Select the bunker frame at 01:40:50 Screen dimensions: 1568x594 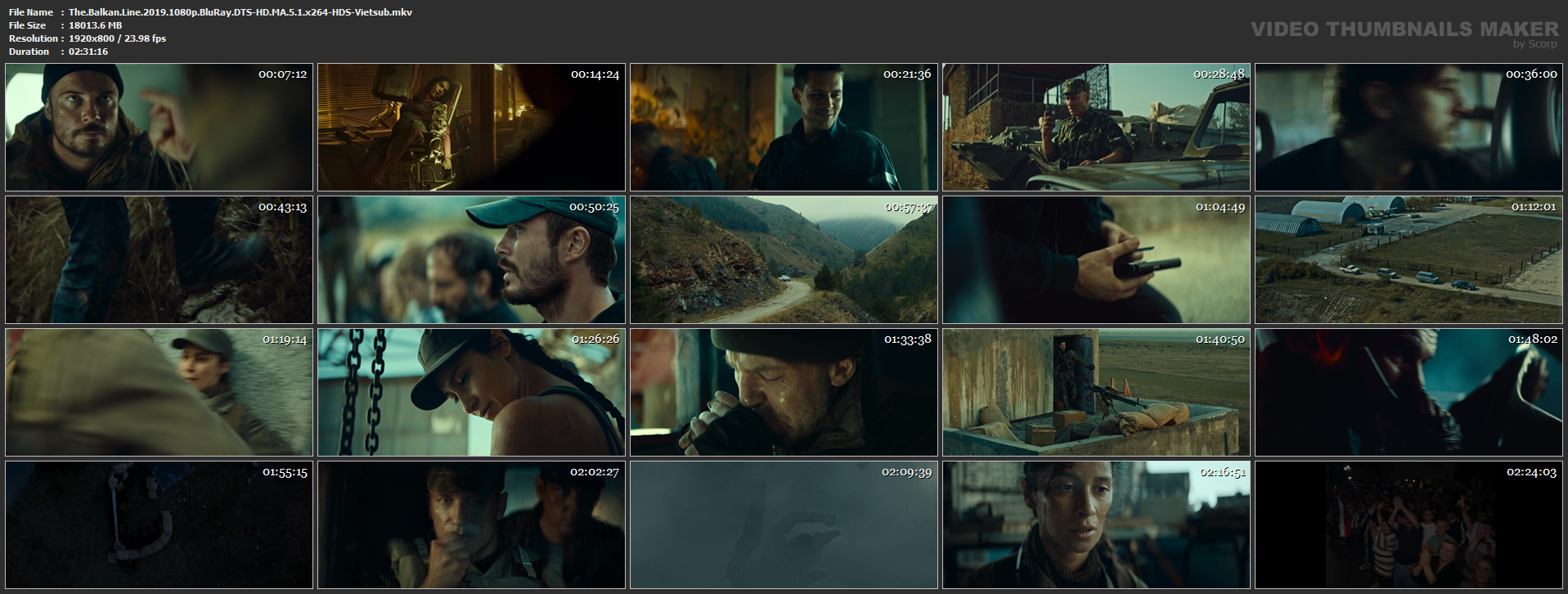(1096, 393)
